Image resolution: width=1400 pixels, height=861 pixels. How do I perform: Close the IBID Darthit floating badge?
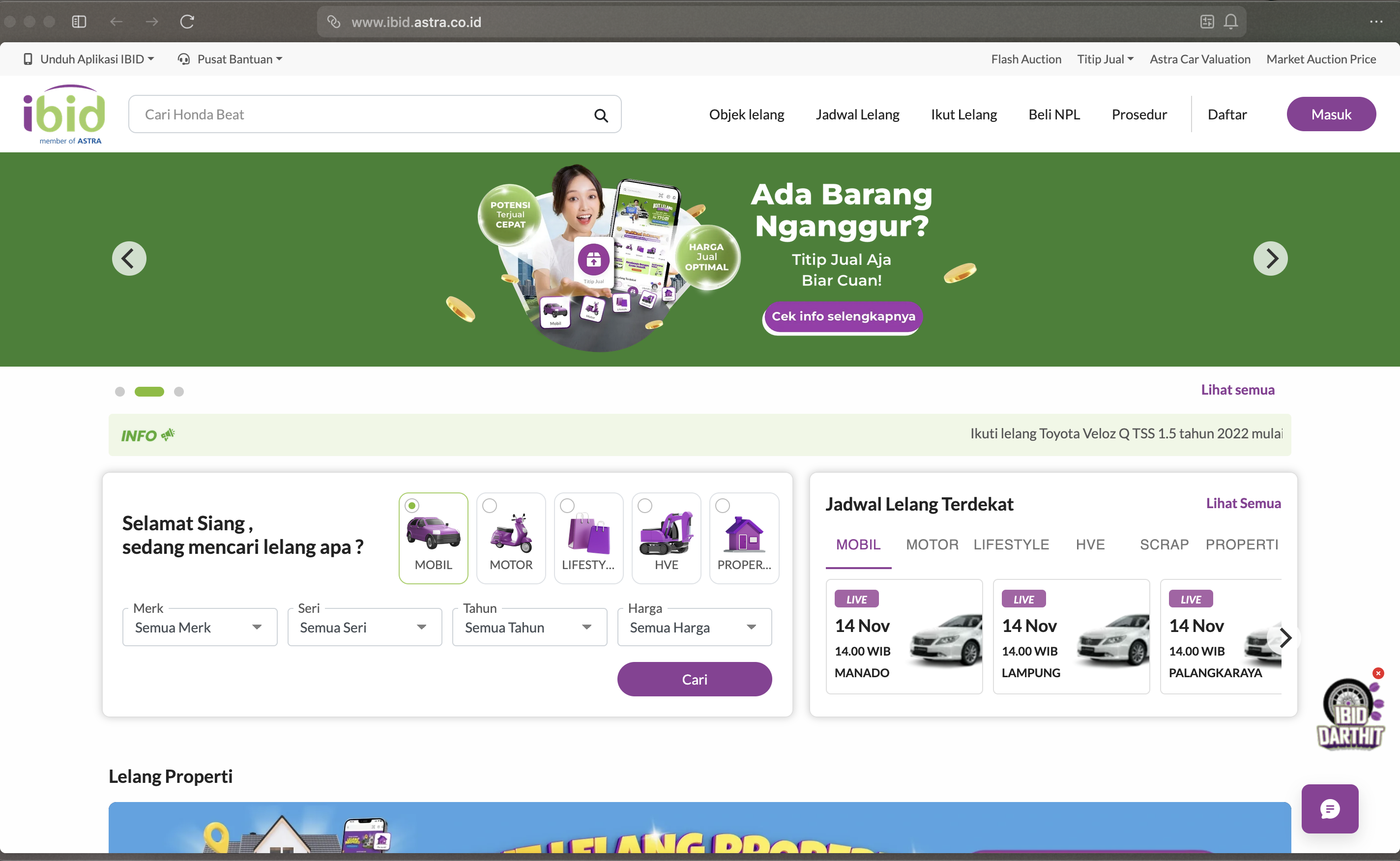coord(1378,673)
